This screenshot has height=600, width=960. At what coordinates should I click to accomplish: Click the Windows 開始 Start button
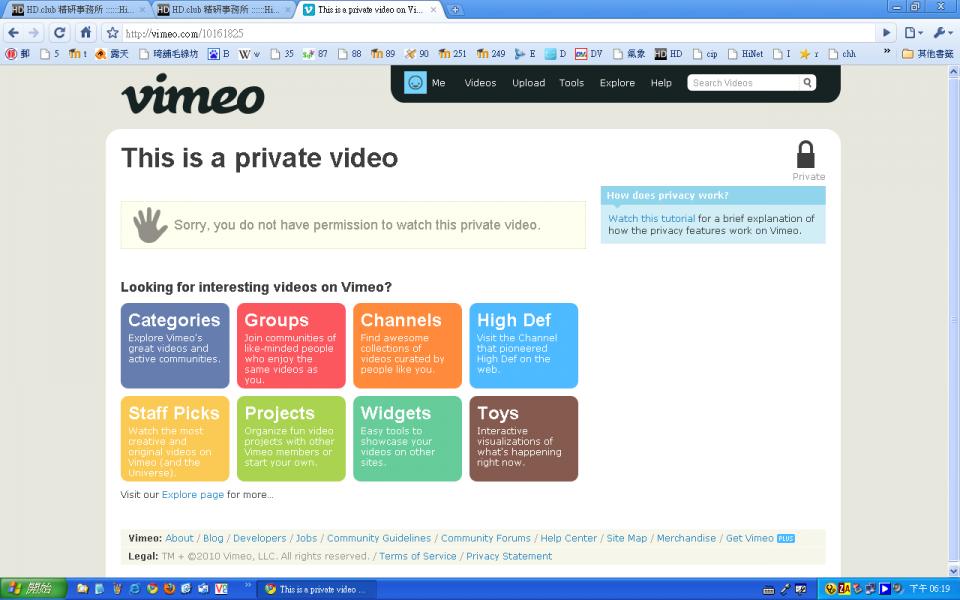tap(33, 589)
